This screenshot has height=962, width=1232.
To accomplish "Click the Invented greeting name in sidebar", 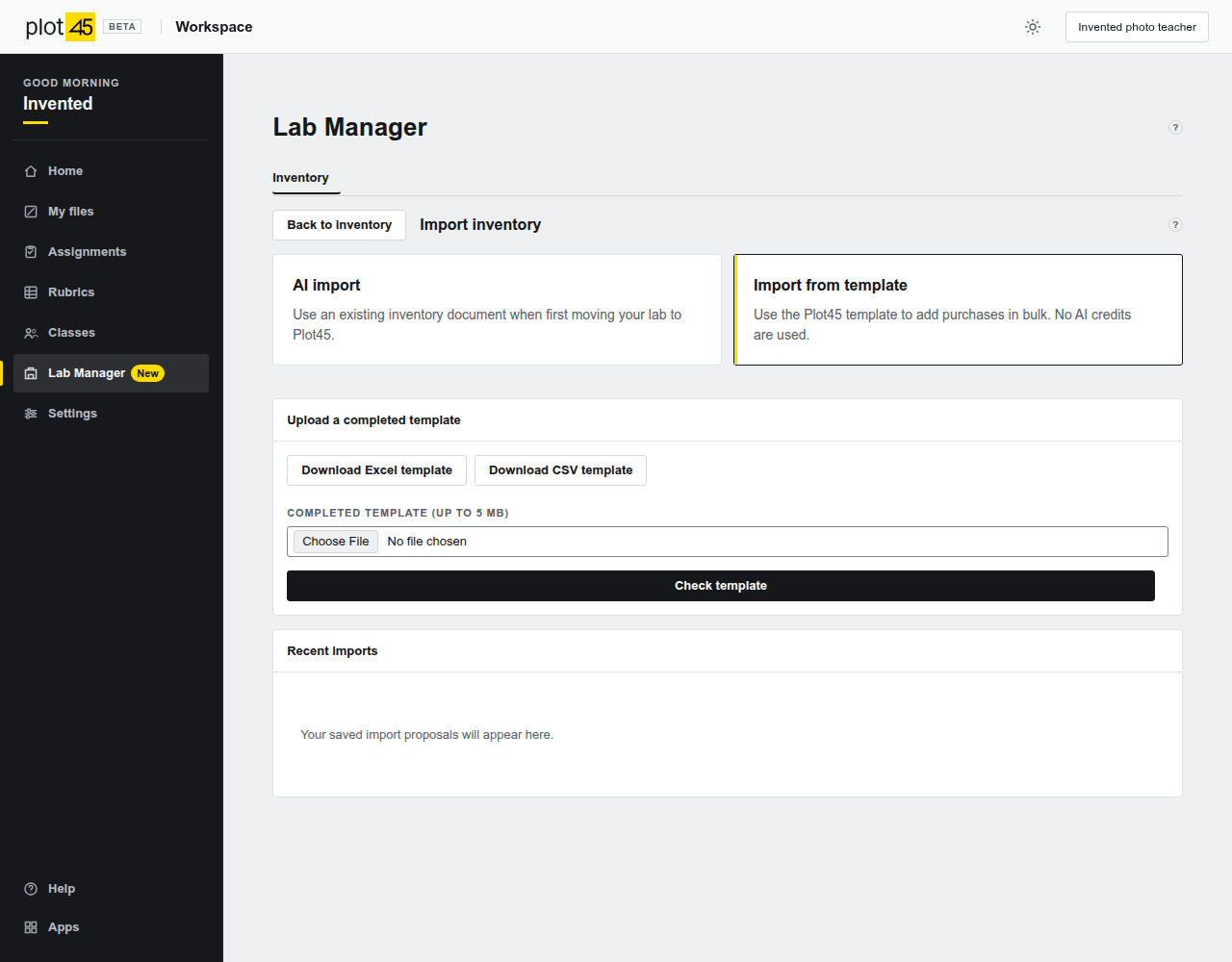I will point(58,104).
